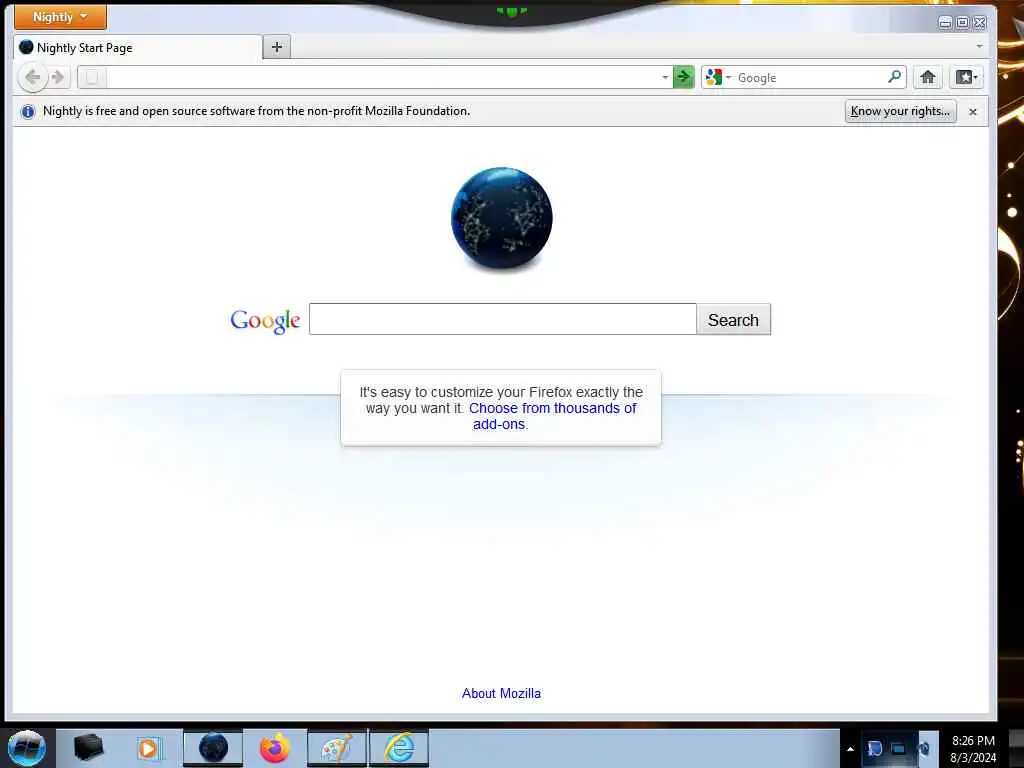Click the green Go arrow button
This screenshot has height=768, width=1024.
pyautogui.click(x=683, y=77)
